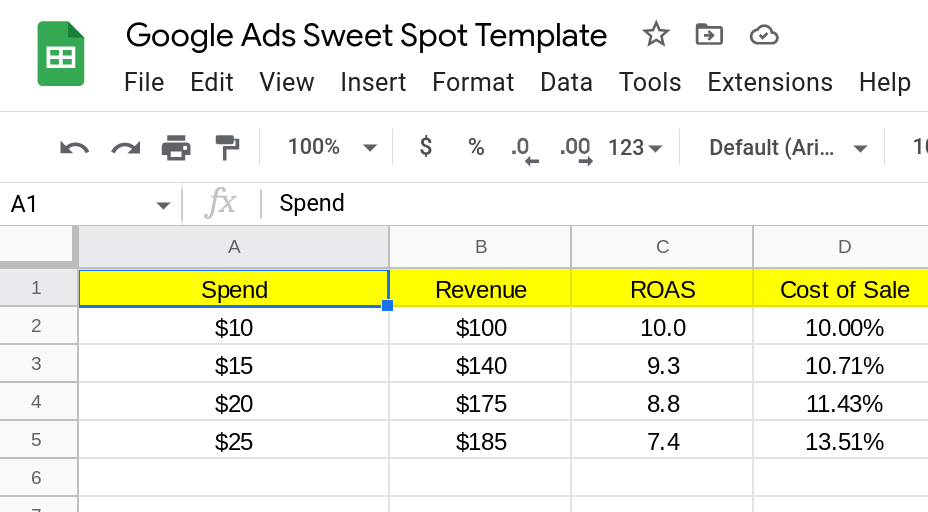Open the Help menu
Image resolution: width=928 pixels, height=512 pixels.
[x=885, y=82]
